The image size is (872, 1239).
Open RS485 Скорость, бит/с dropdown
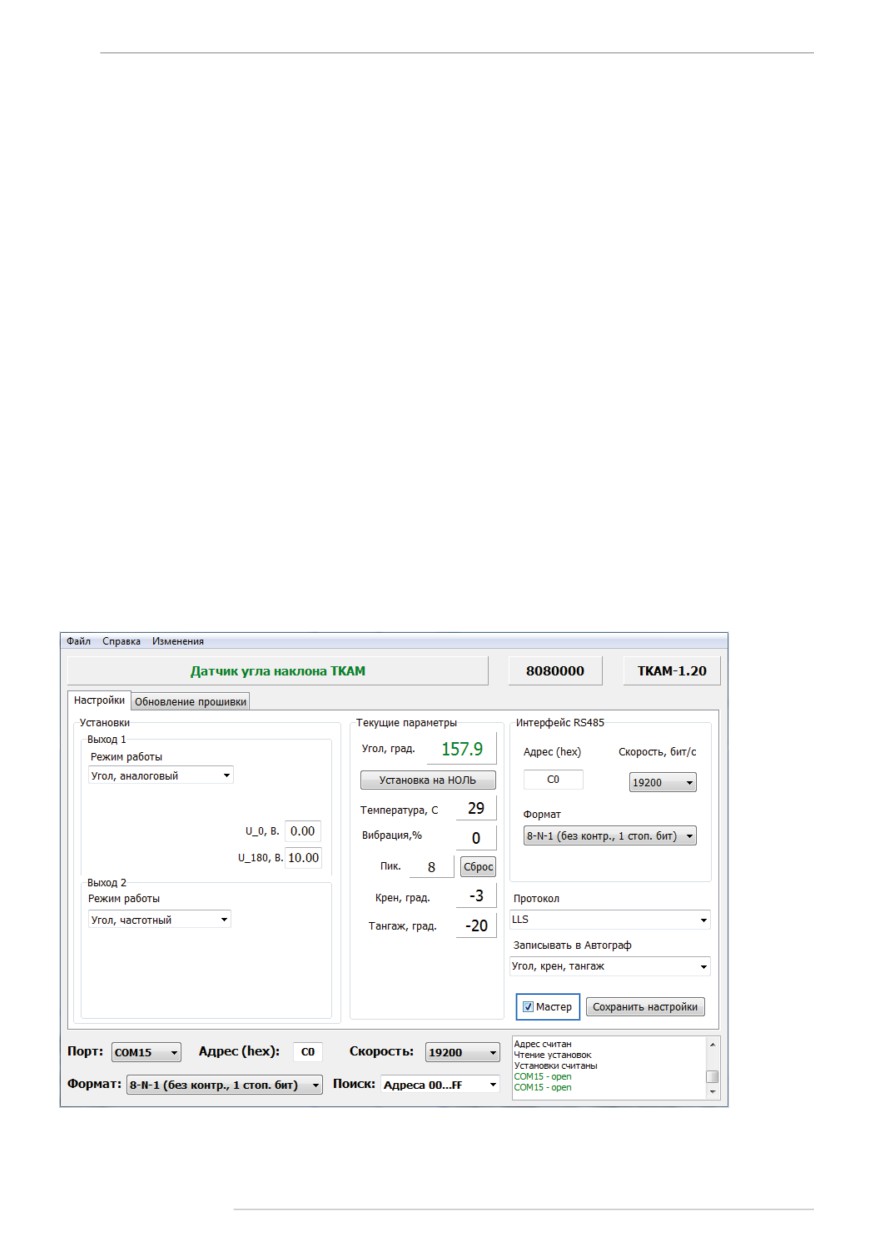coord(663,783)
